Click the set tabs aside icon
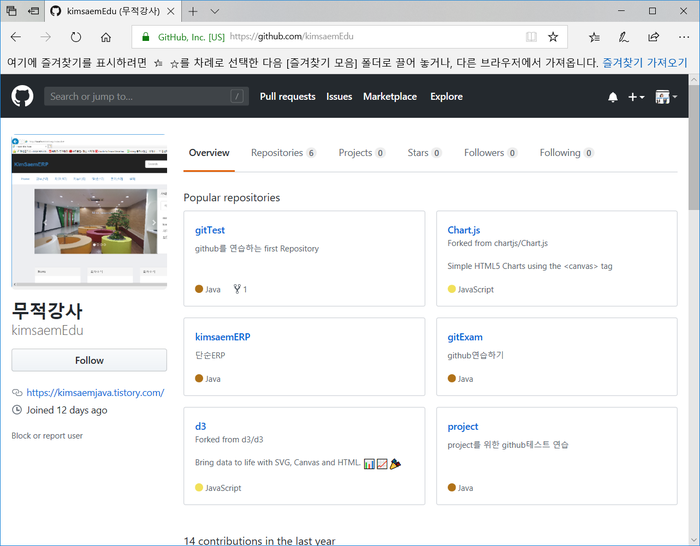Screen dimensions: 700x546 point(33,11)
